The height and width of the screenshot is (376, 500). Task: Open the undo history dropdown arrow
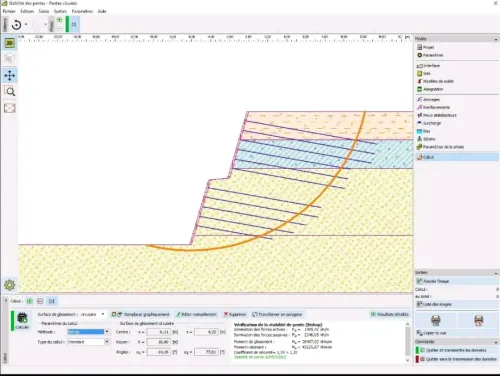point(26,25)
